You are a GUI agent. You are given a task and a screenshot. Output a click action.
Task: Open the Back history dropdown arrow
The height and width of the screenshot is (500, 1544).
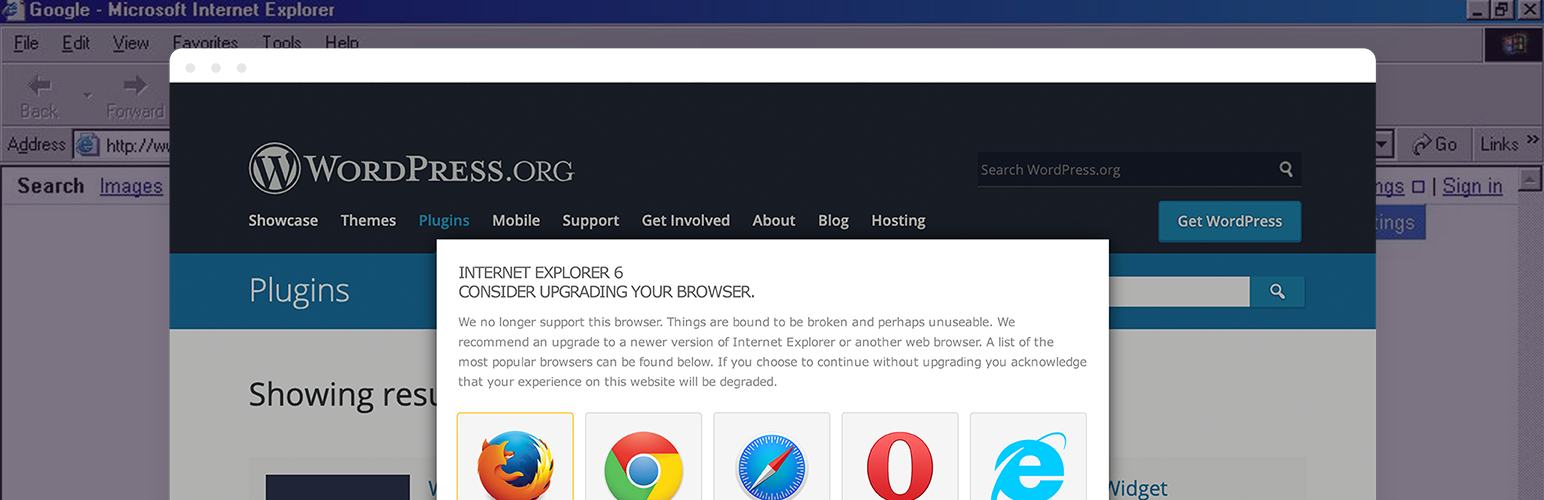click(x=86, y=96)
